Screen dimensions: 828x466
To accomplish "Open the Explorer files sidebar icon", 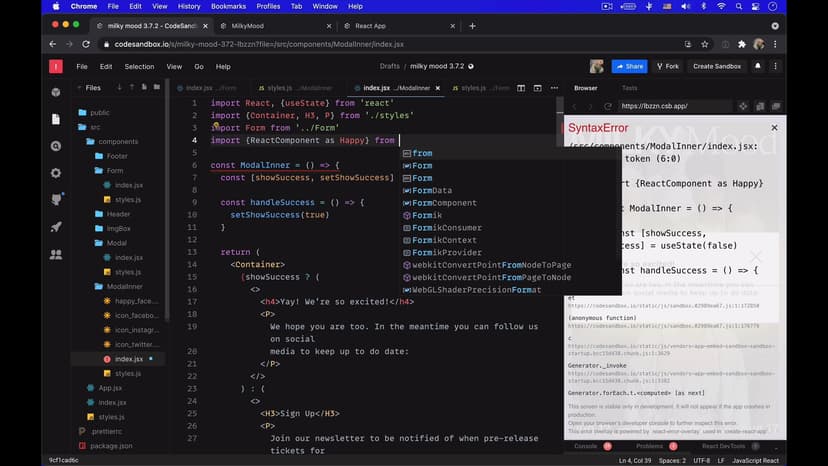I will click(x=56, y=118).
